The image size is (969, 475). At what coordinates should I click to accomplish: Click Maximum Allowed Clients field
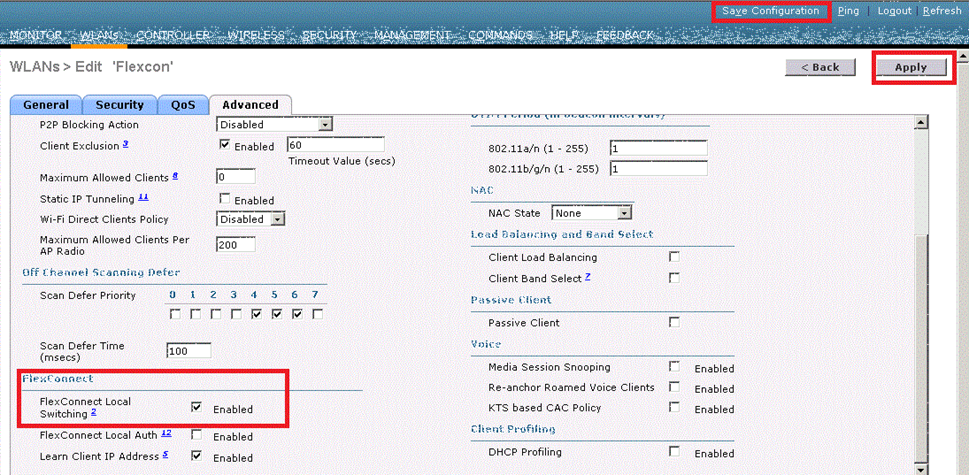pyautogui.click(x=235, y=177)
